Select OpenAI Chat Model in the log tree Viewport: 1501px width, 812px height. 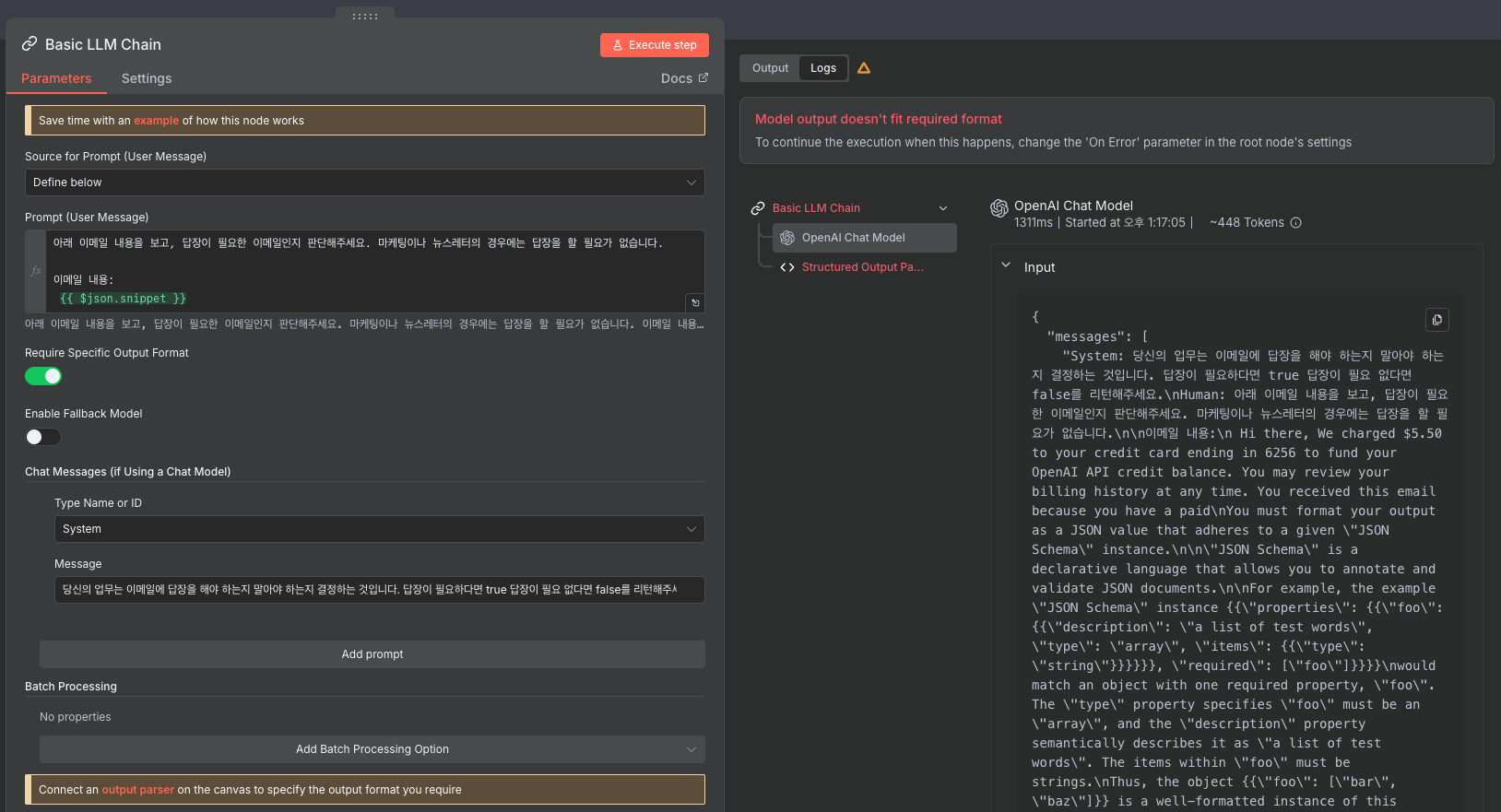coord(865,238)
